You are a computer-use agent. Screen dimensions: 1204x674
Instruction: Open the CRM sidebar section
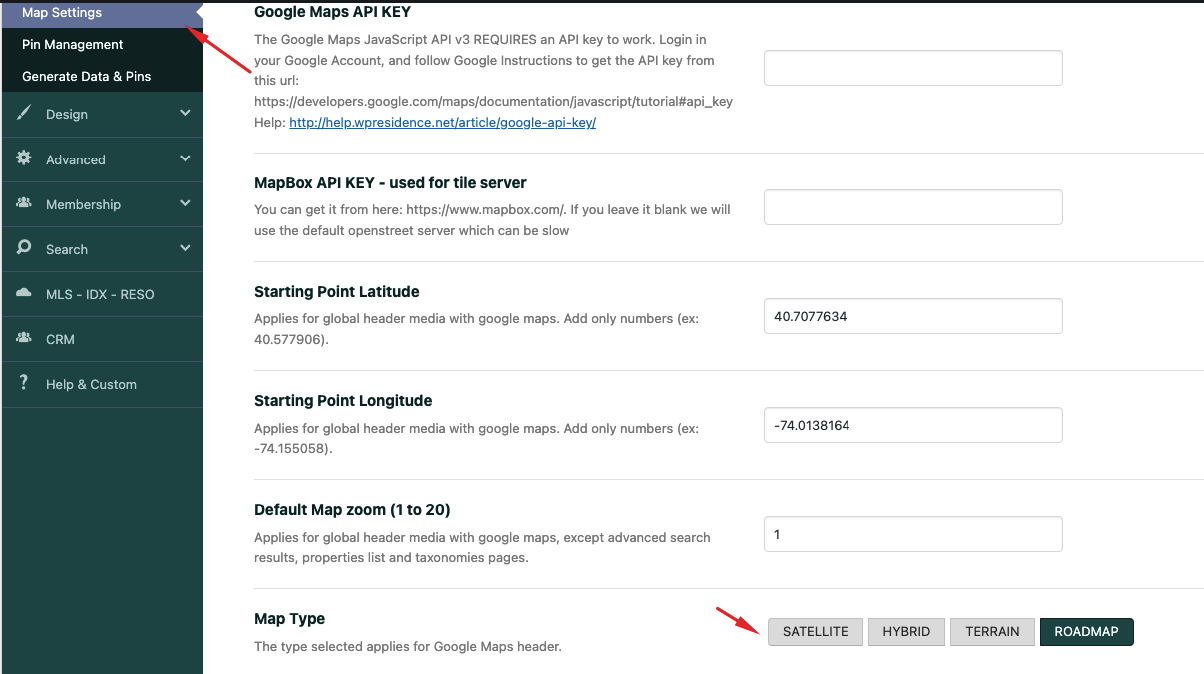[101, 339]
